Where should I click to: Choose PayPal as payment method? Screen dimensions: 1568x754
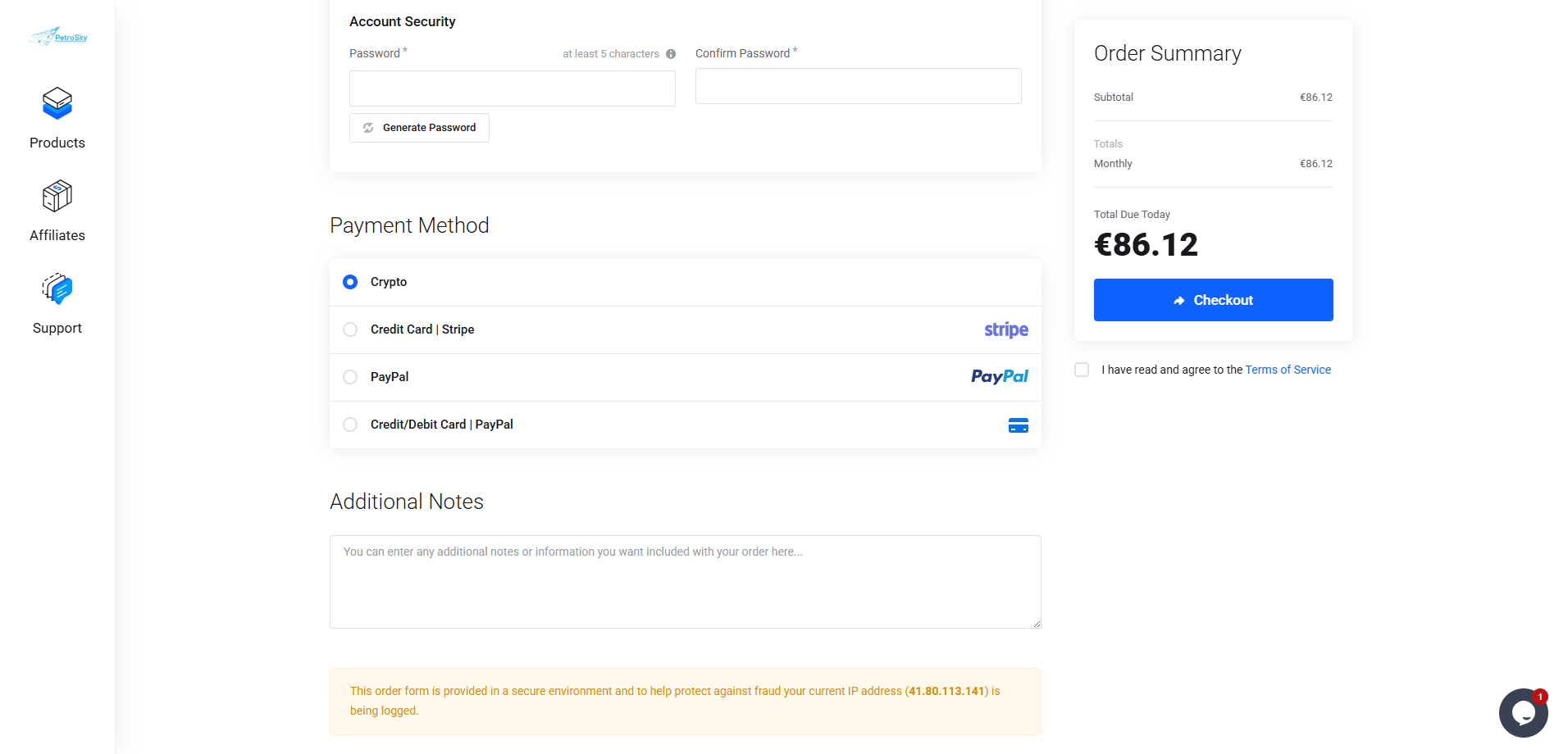point(350,377)
